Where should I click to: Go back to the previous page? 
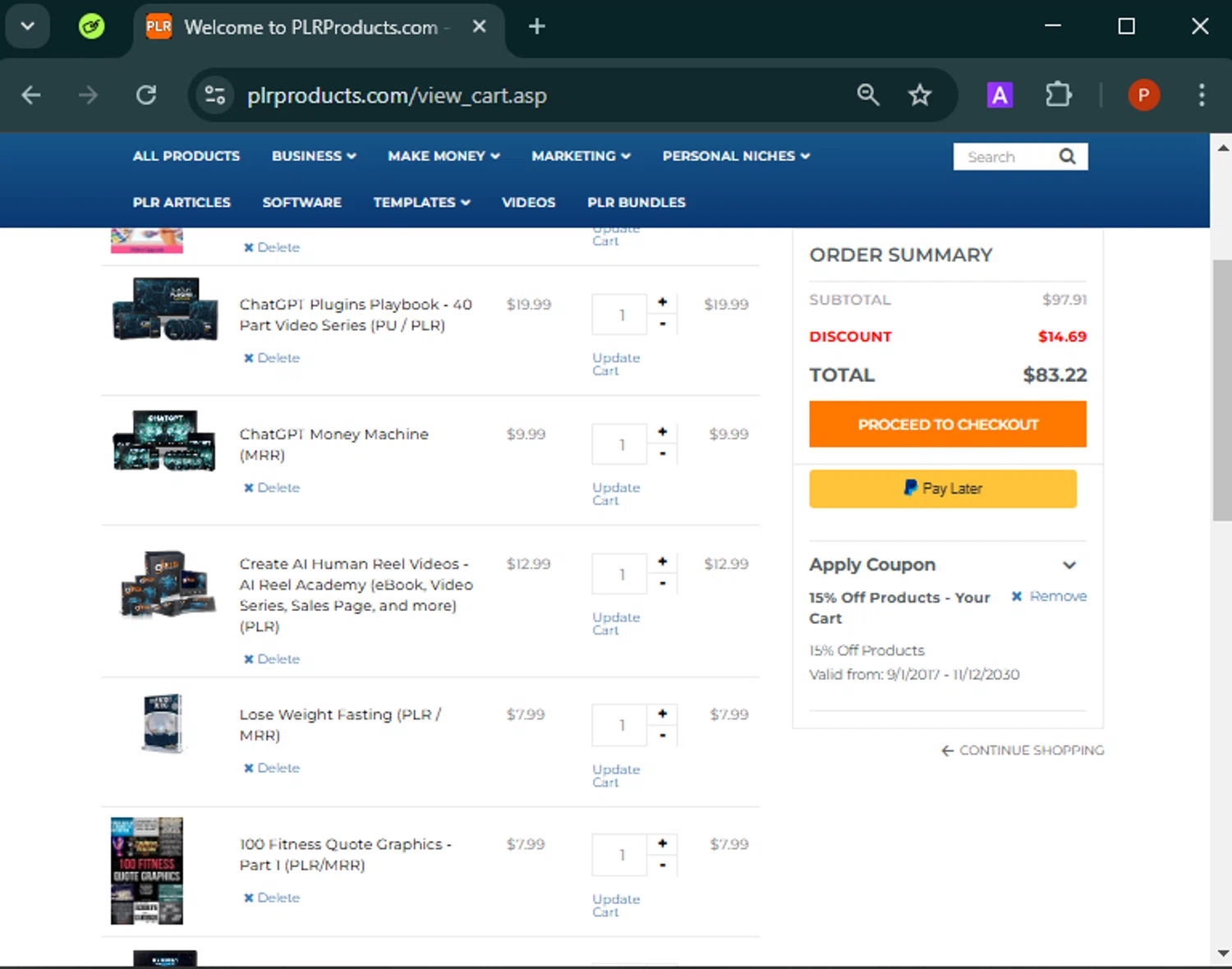(31, 95)
